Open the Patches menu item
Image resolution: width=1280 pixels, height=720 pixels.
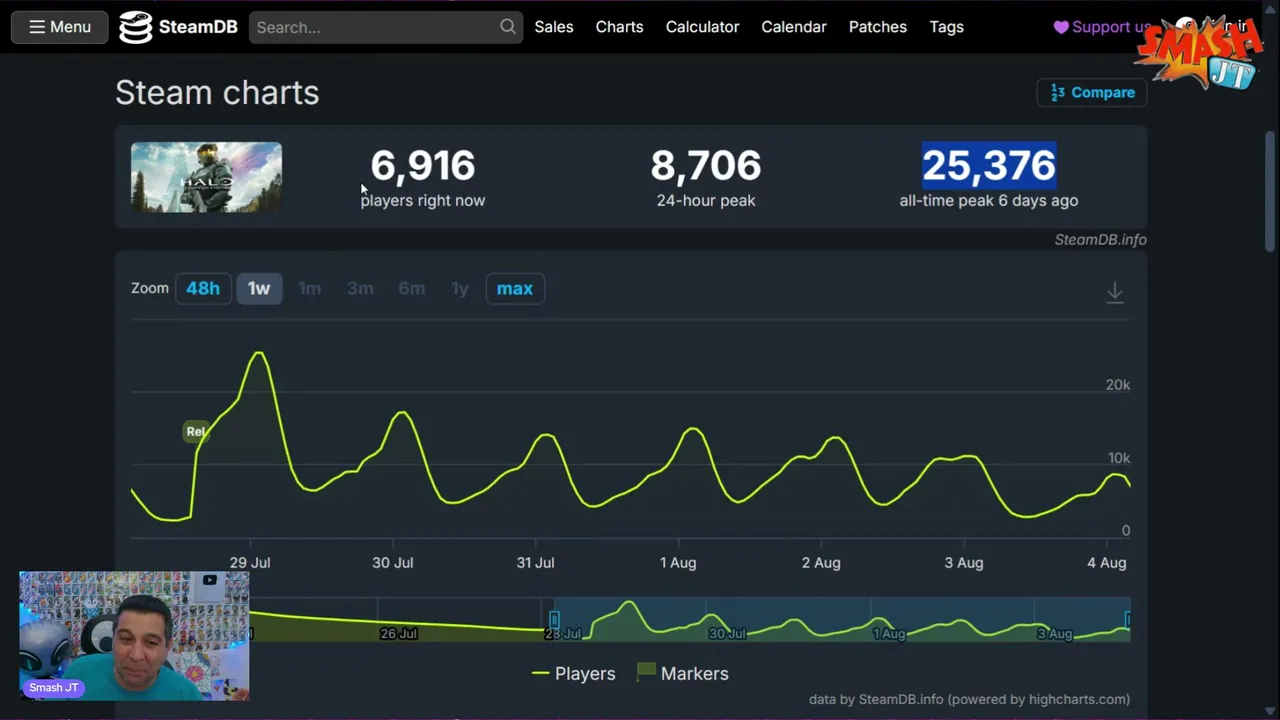click(x=878, y=27)
